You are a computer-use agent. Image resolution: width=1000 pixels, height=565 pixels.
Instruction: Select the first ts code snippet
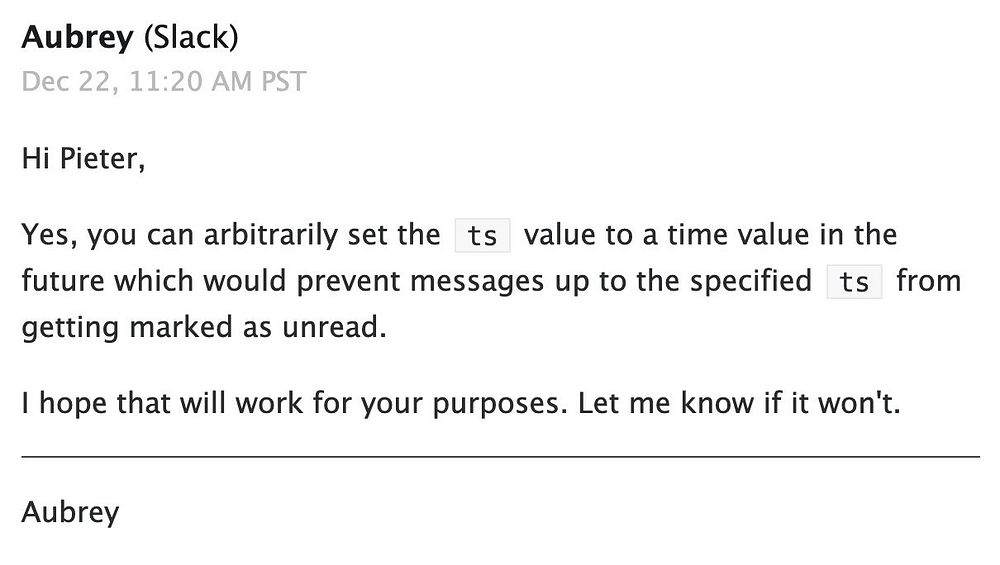(x=482, y=235)
